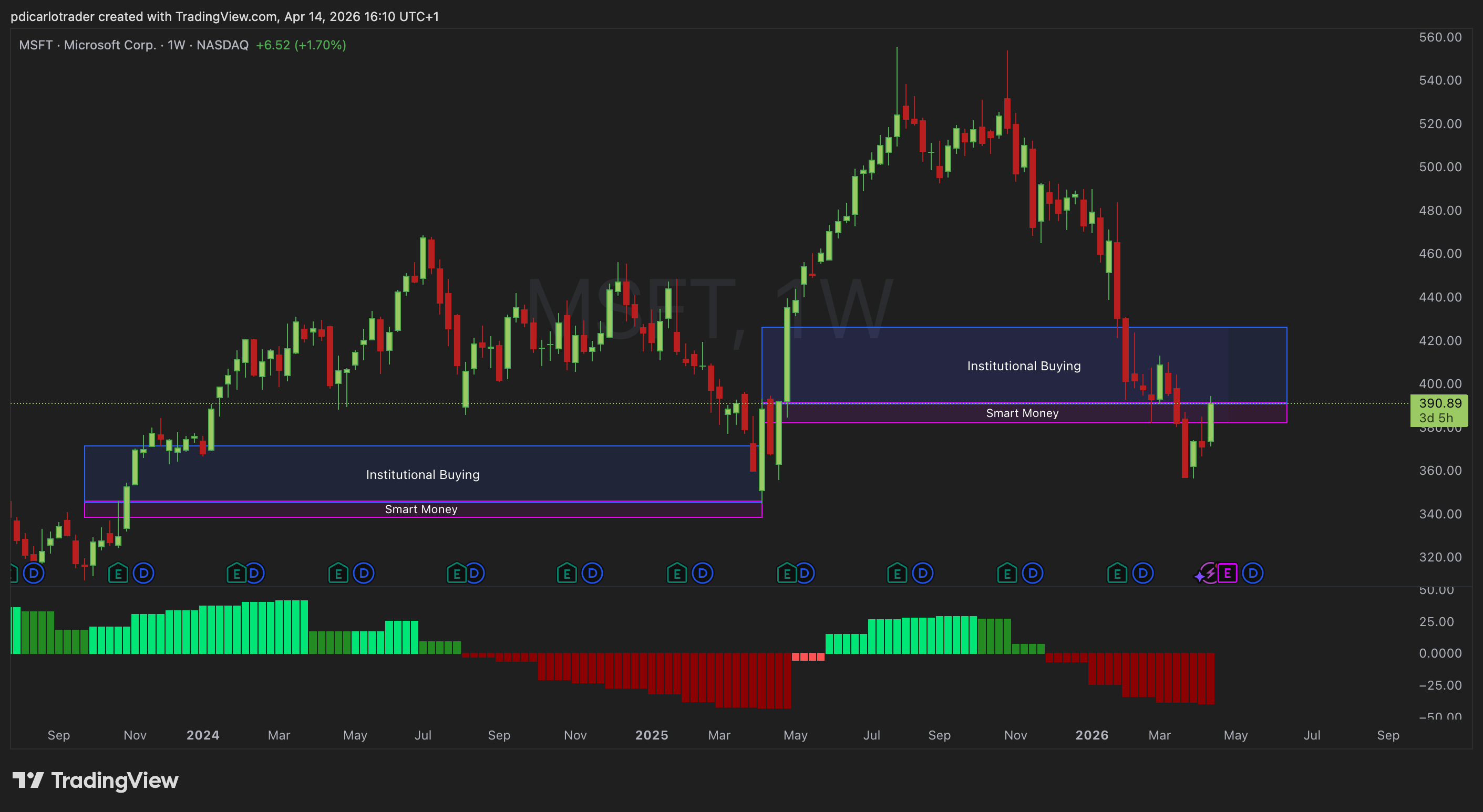Click the purple lightning bolt event marker

point(1210,573)
